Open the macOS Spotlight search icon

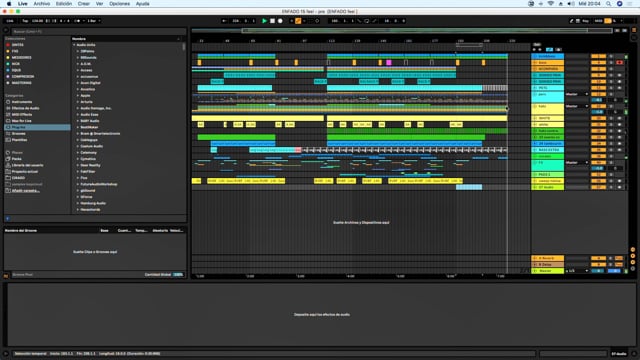click(609, 4)
